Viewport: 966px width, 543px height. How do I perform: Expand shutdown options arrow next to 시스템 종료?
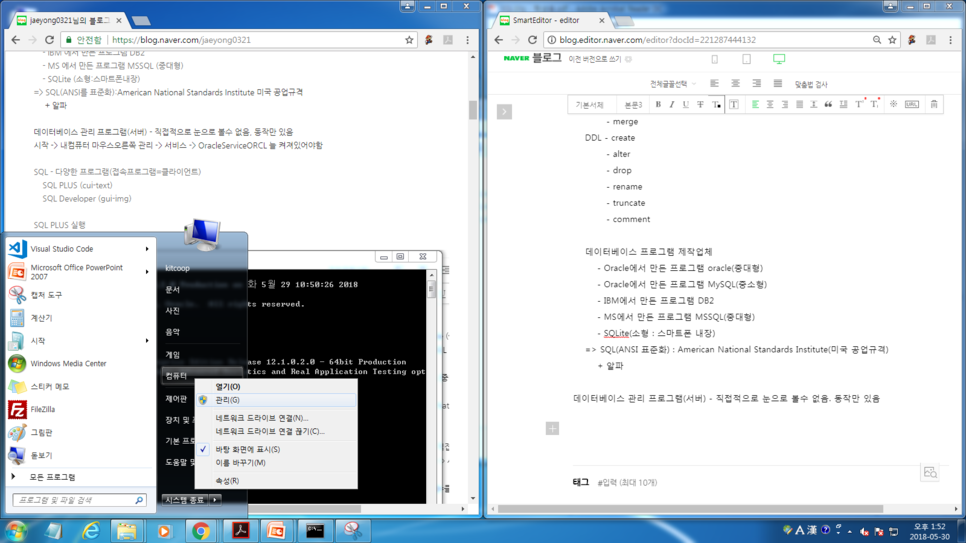(215, 500)
